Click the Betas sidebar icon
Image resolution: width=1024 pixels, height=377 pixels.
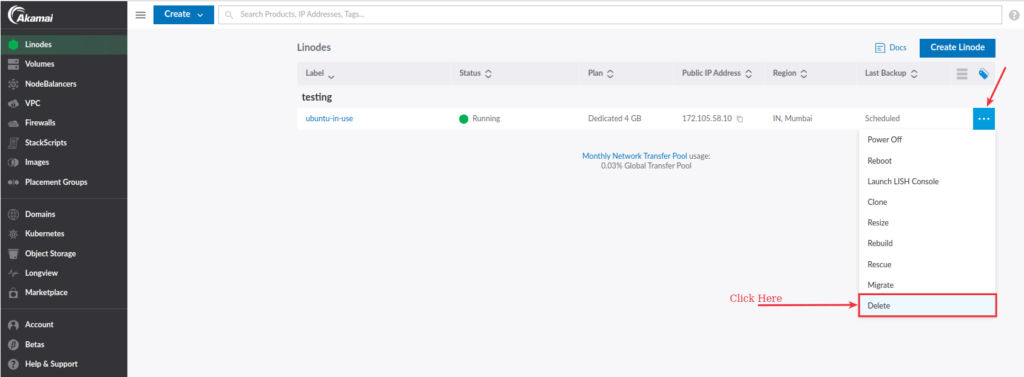coord(13,344)
